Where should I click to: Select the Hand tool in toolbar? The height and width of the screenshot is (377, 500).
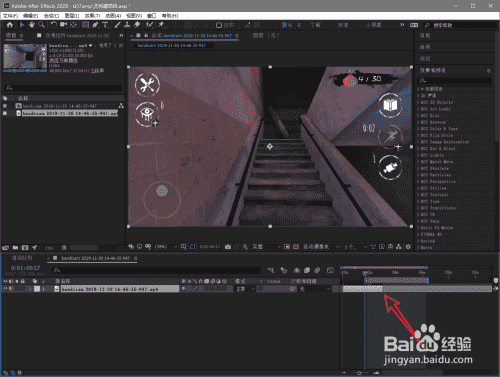(x=32, y=25)
